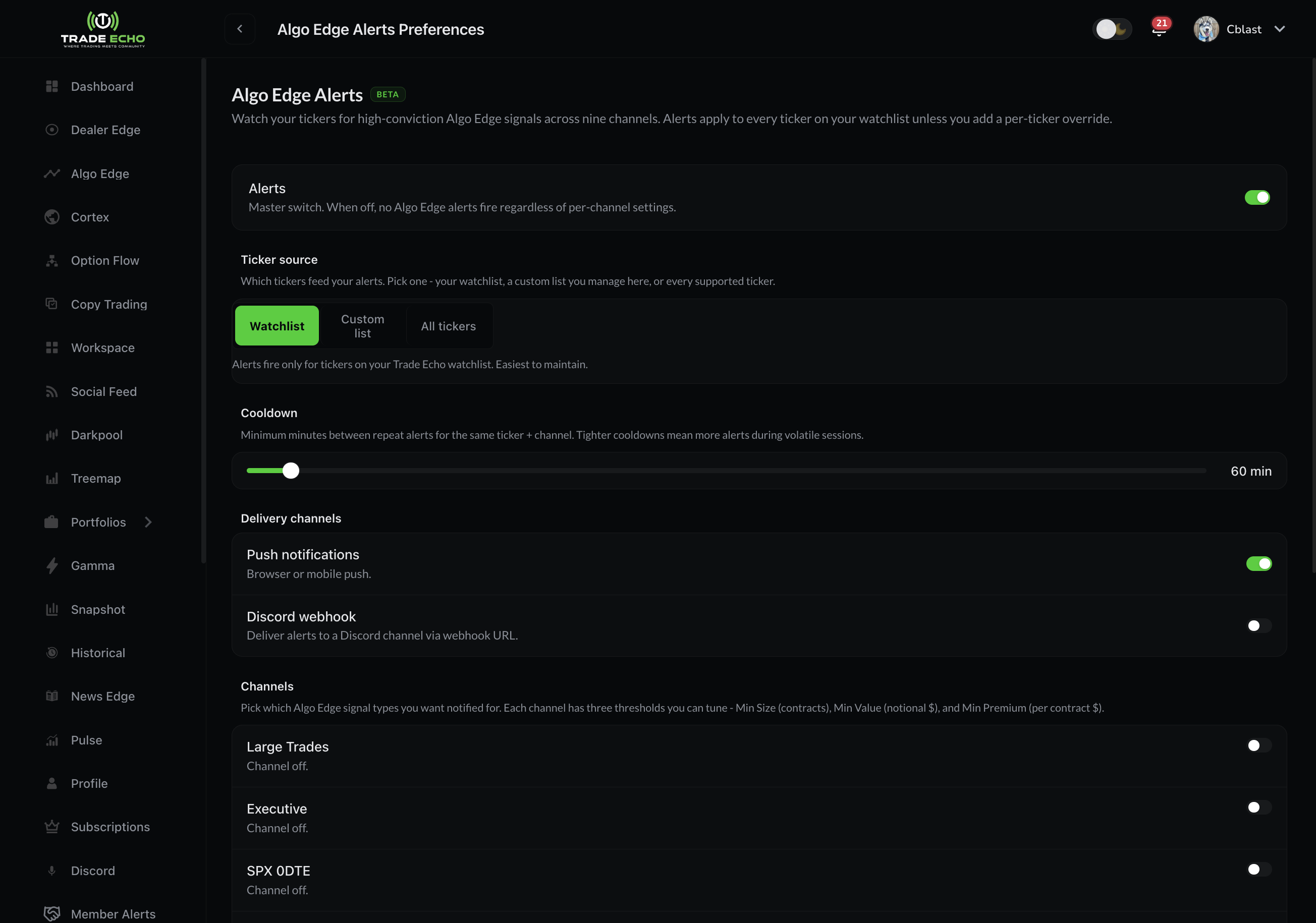The height and width of the screenshot is (923, 1316).
Task: Click the Copy Trading icon
Action: (x=51, y=304)
